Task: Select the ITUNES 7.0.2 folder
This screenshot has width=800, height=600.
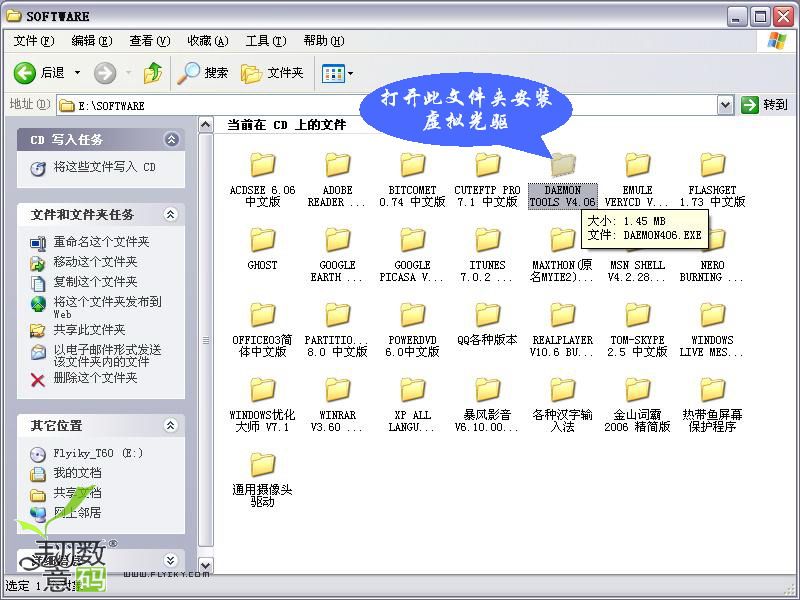Action: (487, 255)
